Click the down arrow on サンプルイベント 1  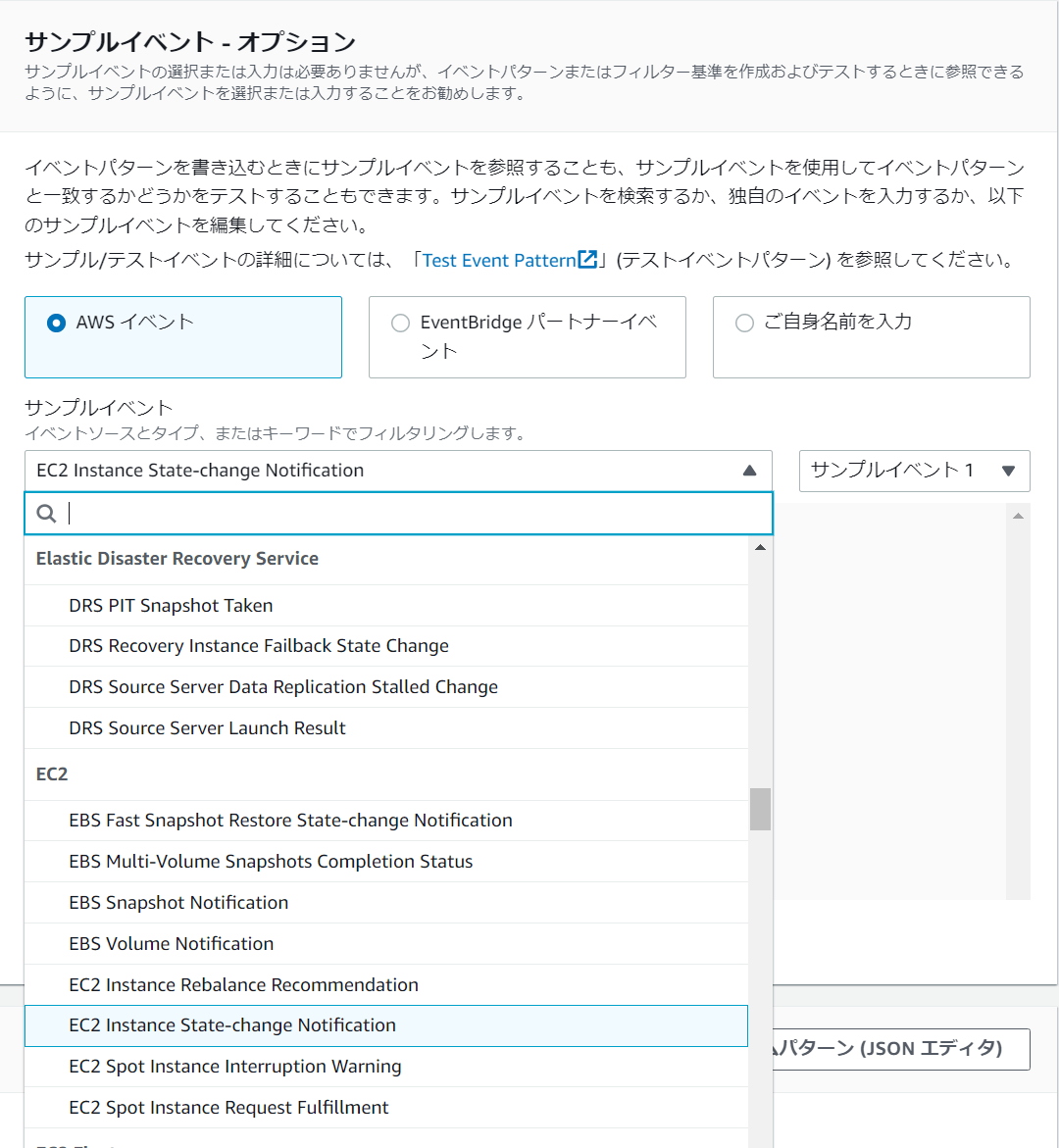[x=1008, y=471]
